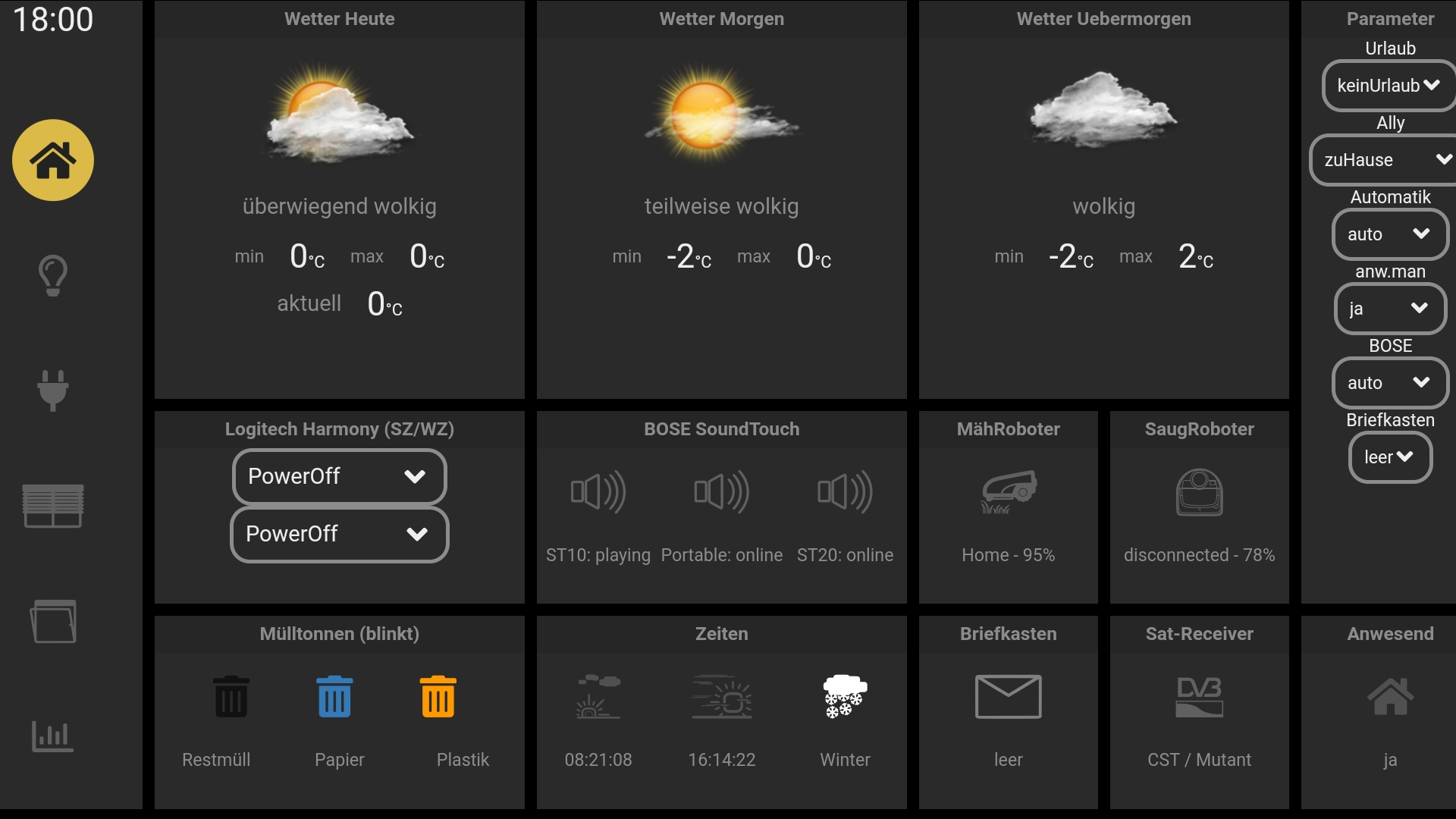Click the ST20 SoundTouch speaker icon
The width and height of the screenshot is (1456, 819).
[x=845, y=492]
